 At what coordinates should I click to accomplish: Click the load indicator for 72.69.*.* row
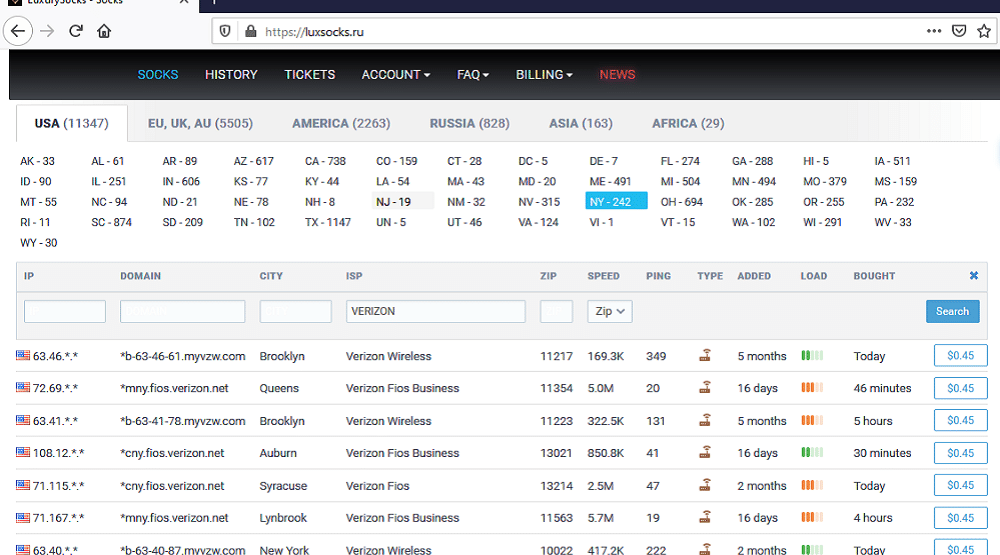pos(812,387)
